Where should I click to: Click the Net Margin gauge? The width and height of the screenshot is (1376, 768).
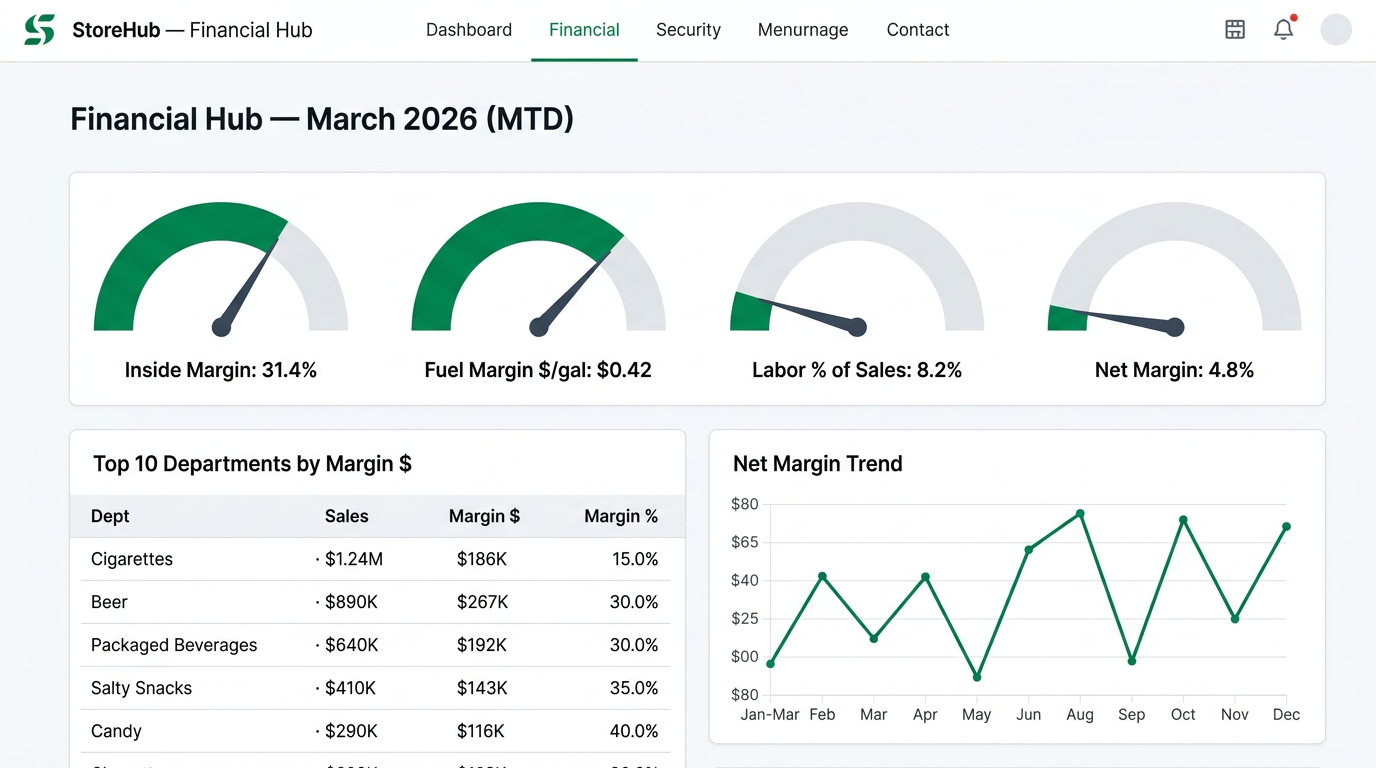point(1175,268)
